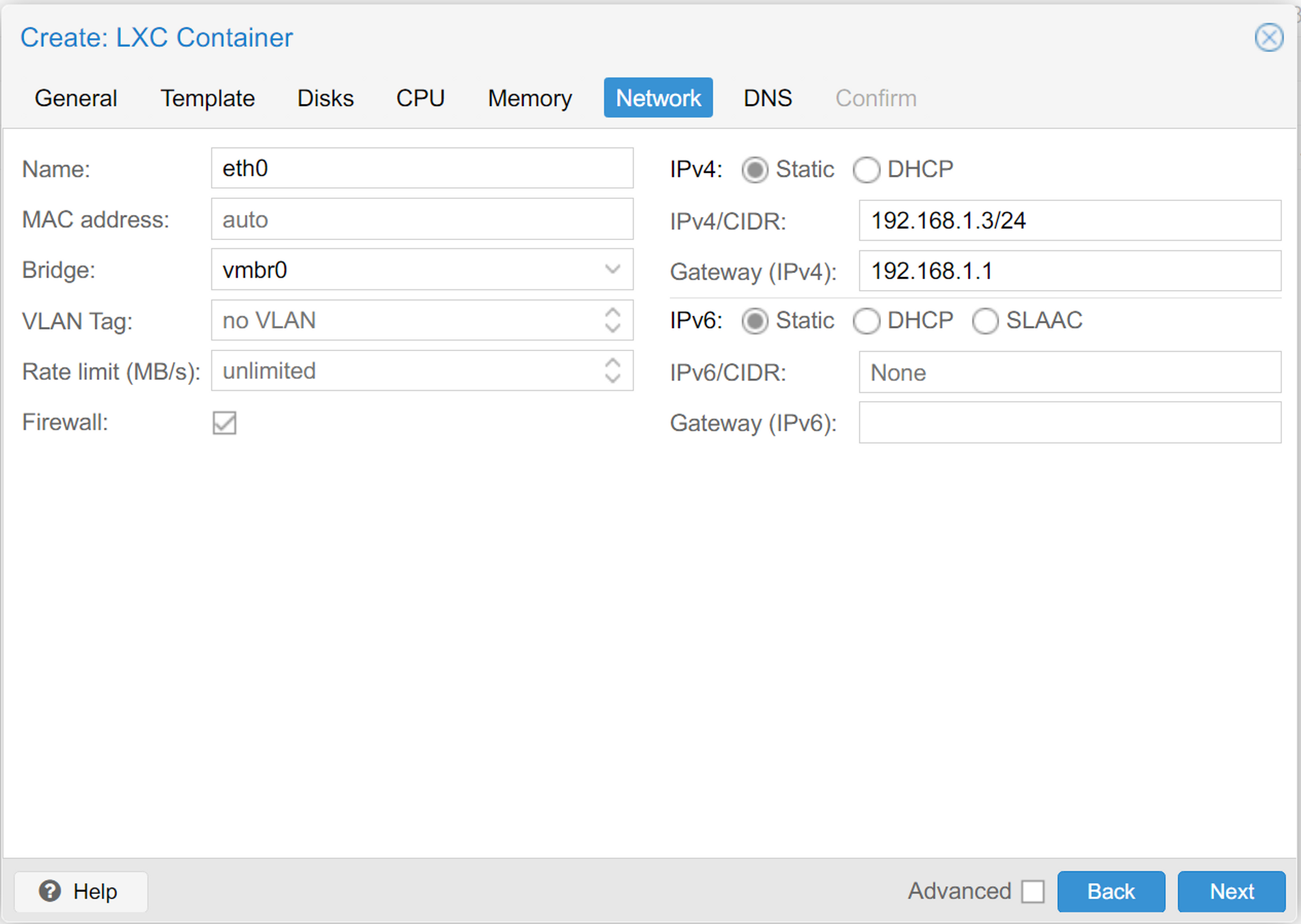Expand the Bridge vmbr0 dropdown
Image resolution: width=1301 pixels, height=924 pixels.
coord(612,270)
